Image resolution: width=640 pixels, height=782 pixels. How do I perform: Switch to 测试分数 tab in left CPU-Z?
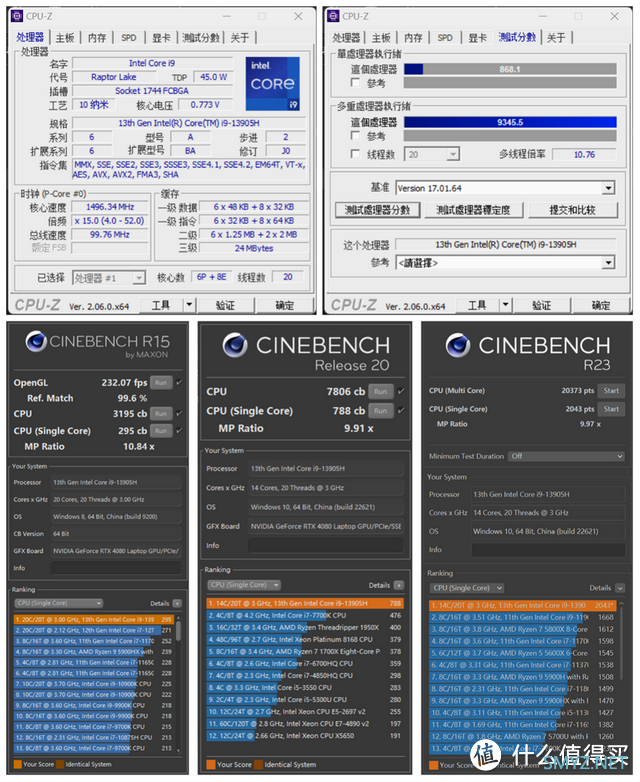pyautogui.click(x=201, y=37)
